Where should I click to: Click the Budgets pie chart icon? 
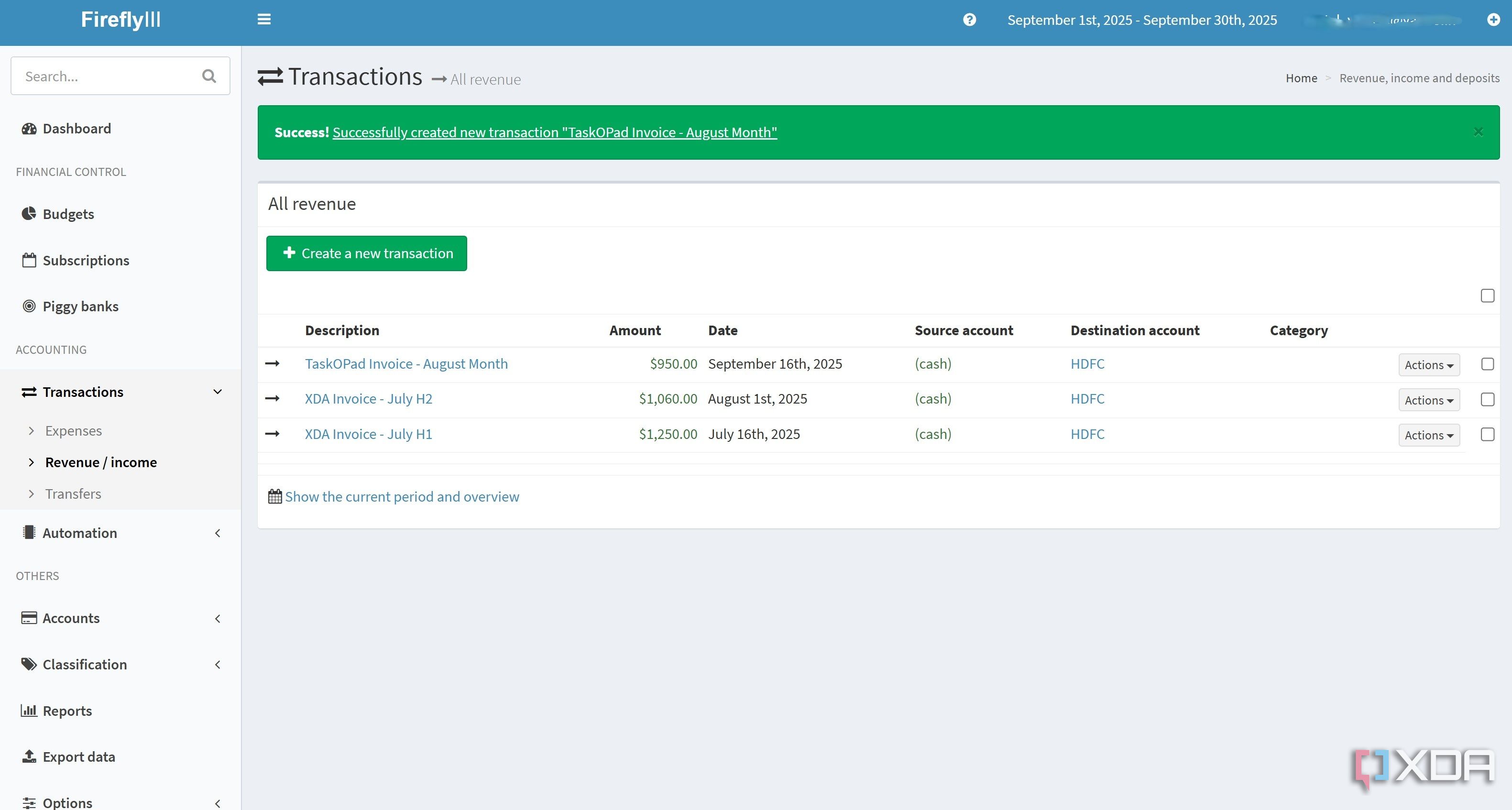[x=29, y=214]
